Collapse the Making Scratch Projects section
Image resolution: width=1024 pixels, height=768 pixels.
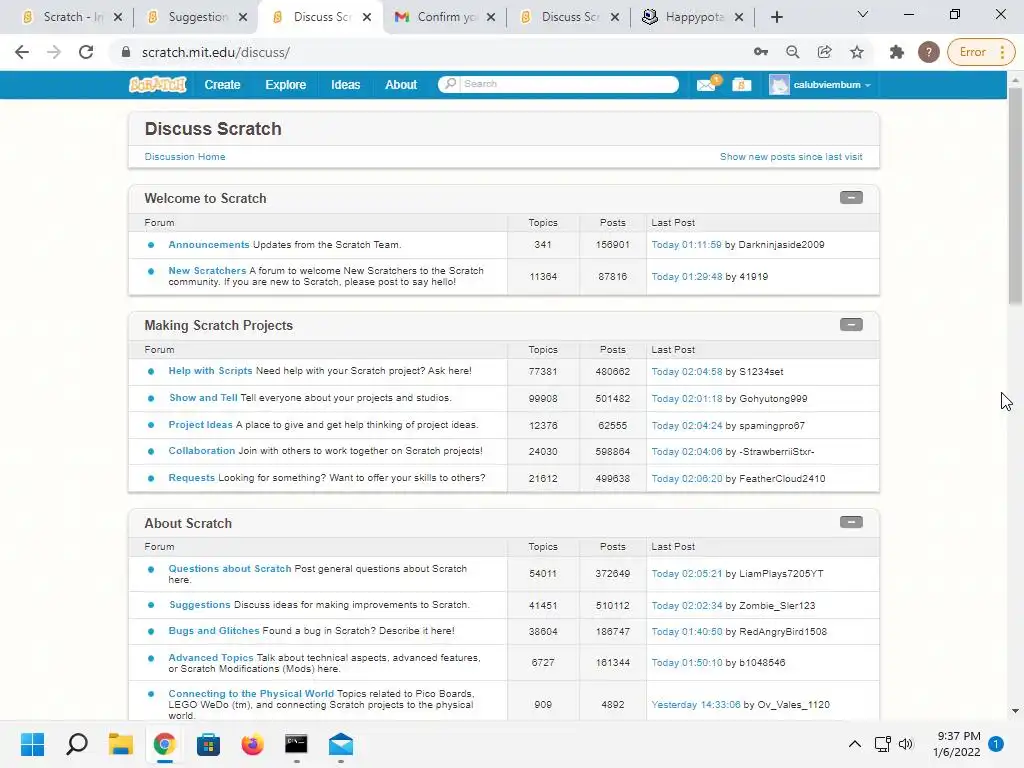pyautogui.click(x=851, y=325)
